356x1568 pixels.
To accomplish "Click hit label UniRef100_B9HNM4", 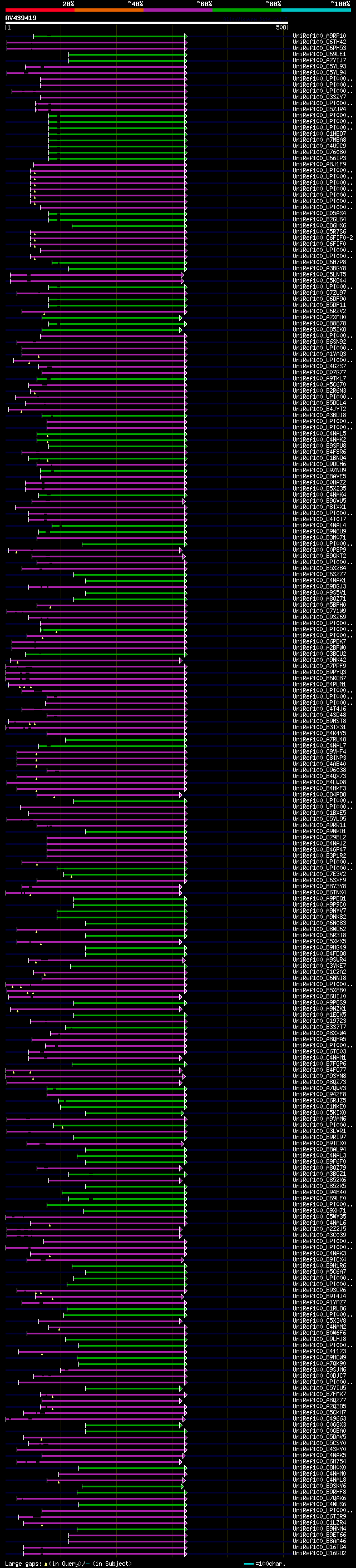I will pyautogui.click(x=319, y=1529).
